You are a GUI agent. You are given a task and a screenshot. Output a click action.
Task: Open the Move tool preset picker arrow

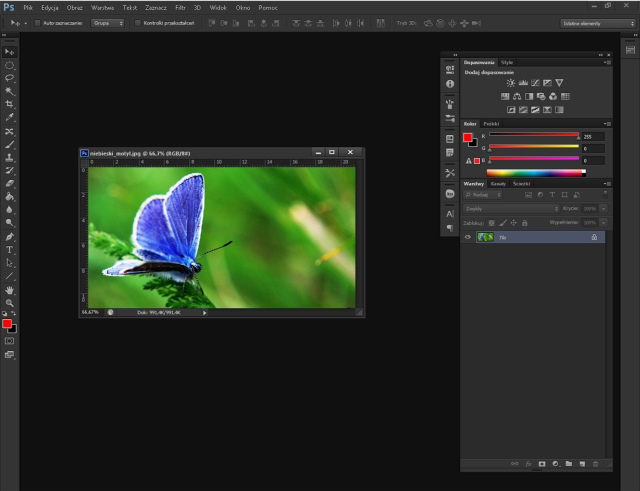pyautogui.click(x=26, y=24)
